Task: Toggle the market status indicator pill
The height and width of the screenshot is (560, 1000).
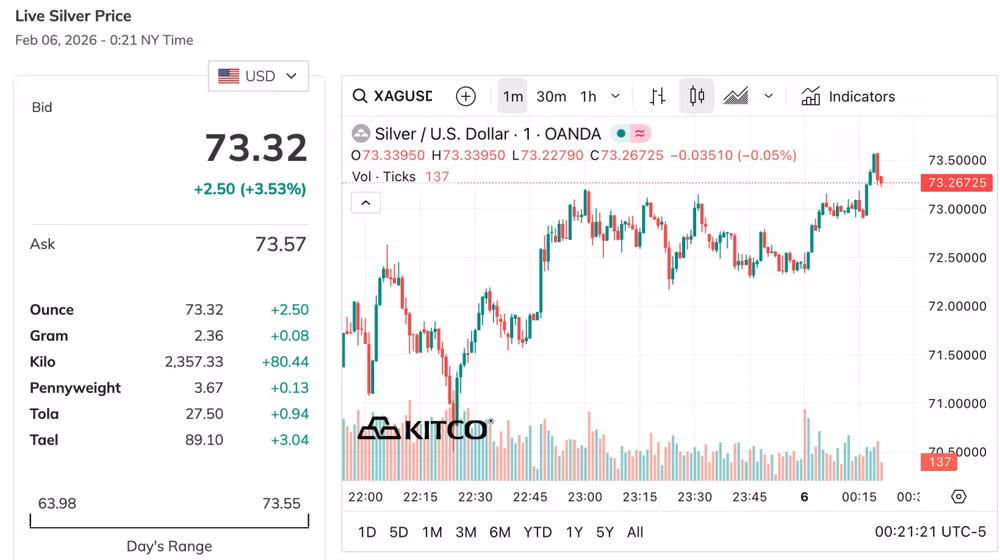Action: 631,133
